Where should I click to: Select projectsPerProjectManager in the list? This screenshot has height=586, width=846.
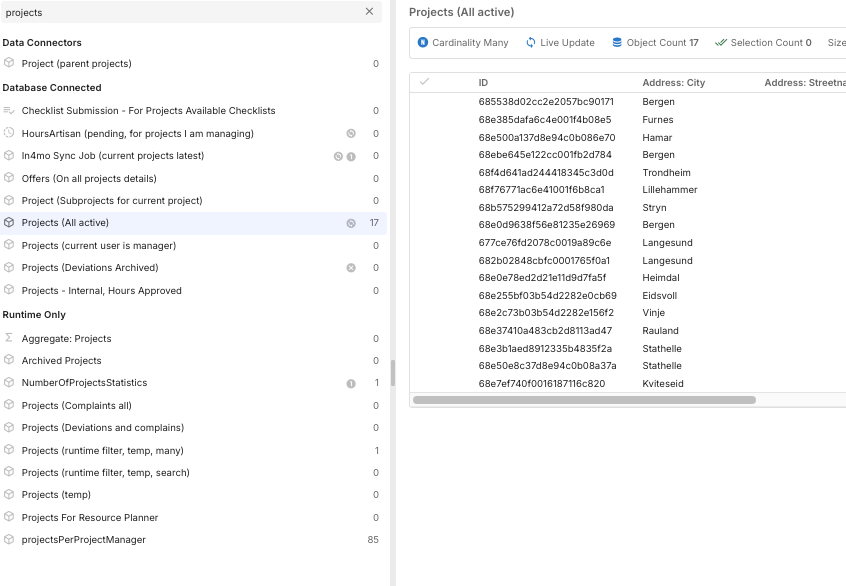(x=84, y=540)
